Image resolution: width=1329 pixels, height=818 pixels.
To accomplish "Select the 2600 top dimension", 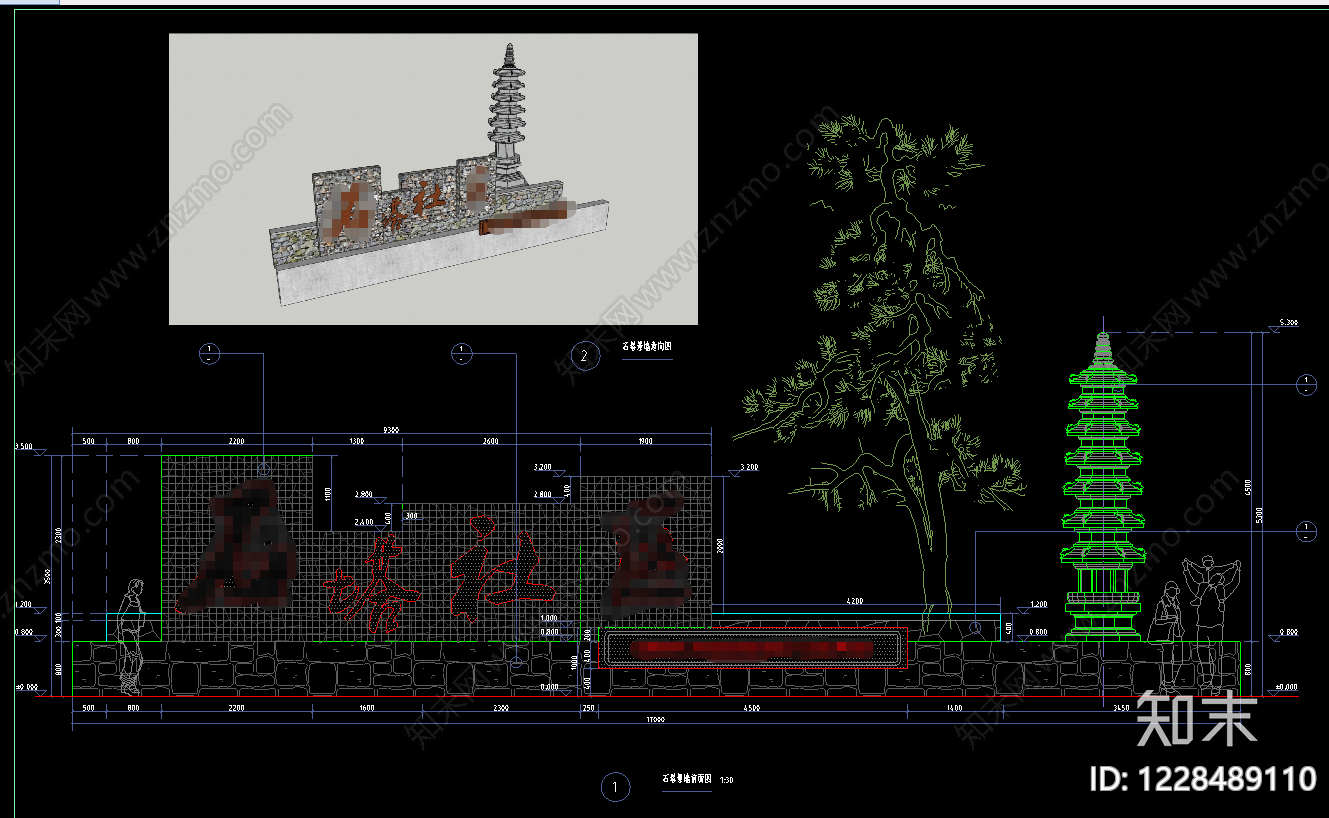I will pyautogui.click(x=490, y=441).
